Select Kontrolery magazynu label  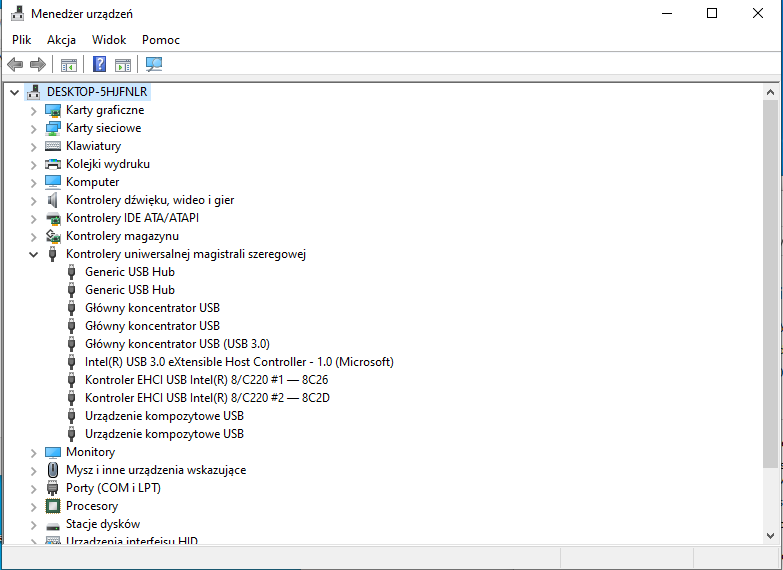pos(122,236)
